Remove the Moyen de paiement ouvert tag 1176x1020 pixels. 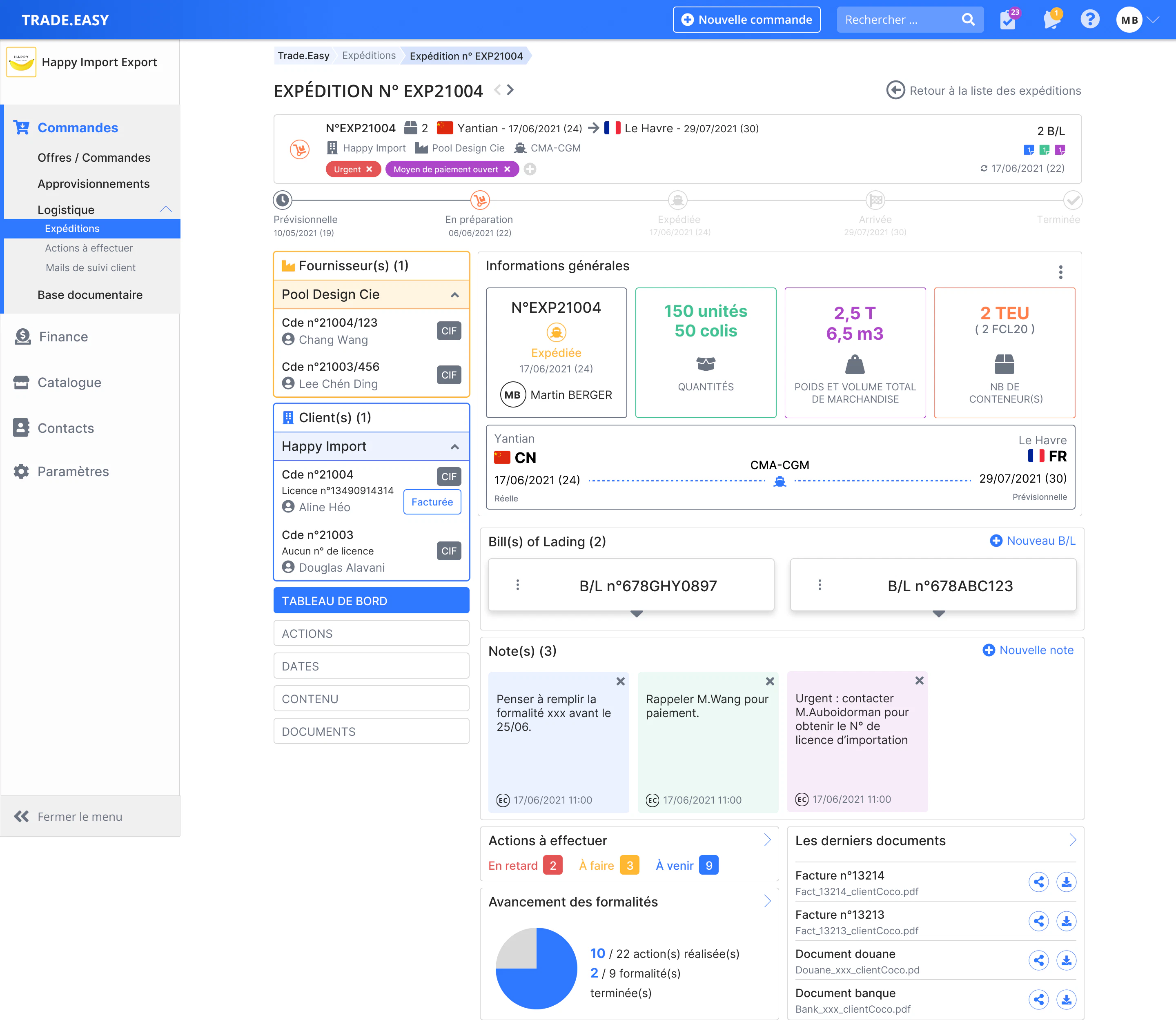(507, 169)
